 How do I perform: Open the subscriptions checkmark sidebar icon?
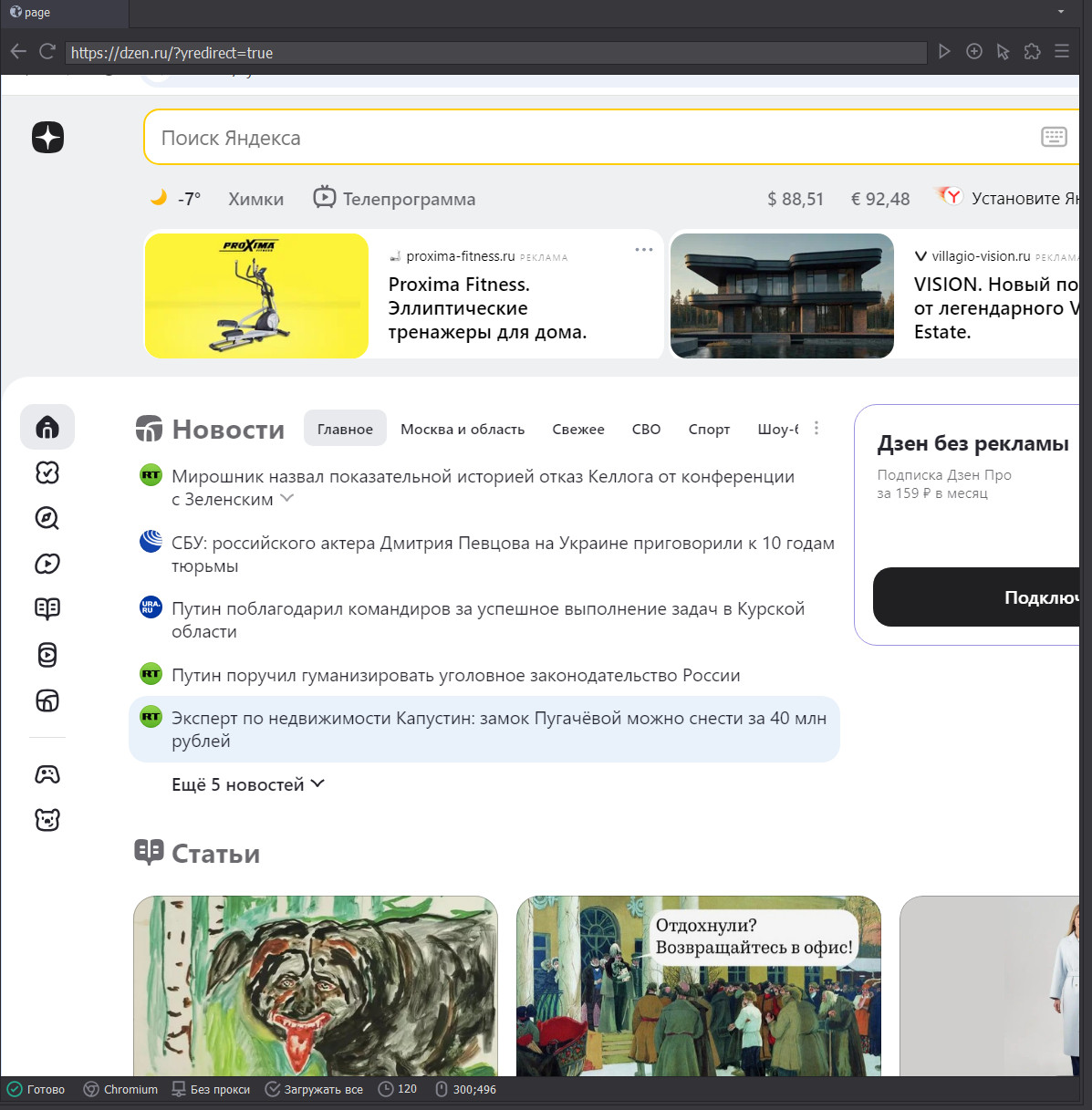tap(47, 472)
